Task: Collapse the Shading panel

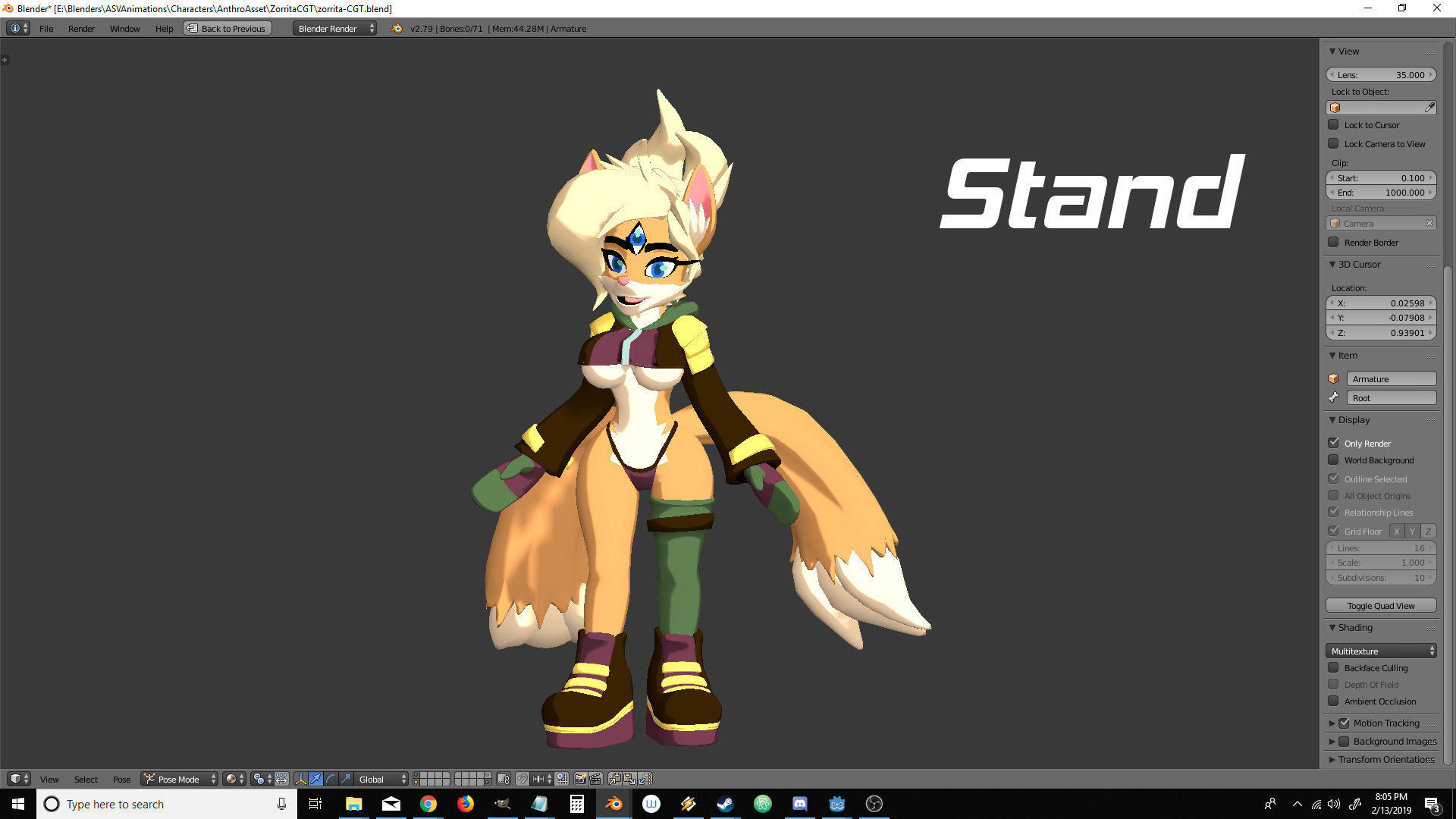Action: point(1332,627)
